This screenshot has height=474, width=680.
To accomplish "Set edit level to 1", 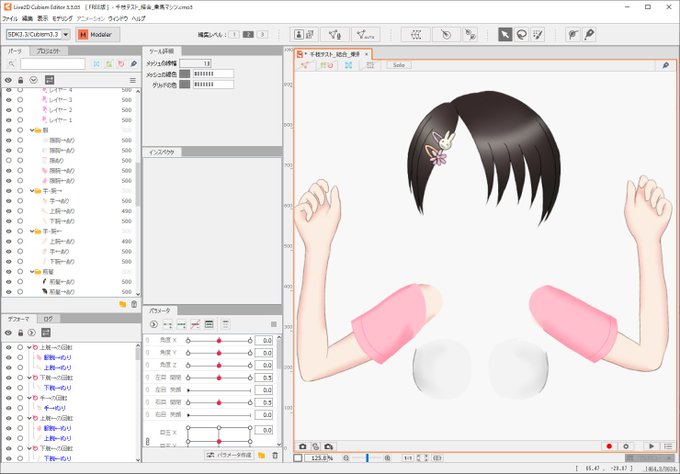I will coord(234,34).
